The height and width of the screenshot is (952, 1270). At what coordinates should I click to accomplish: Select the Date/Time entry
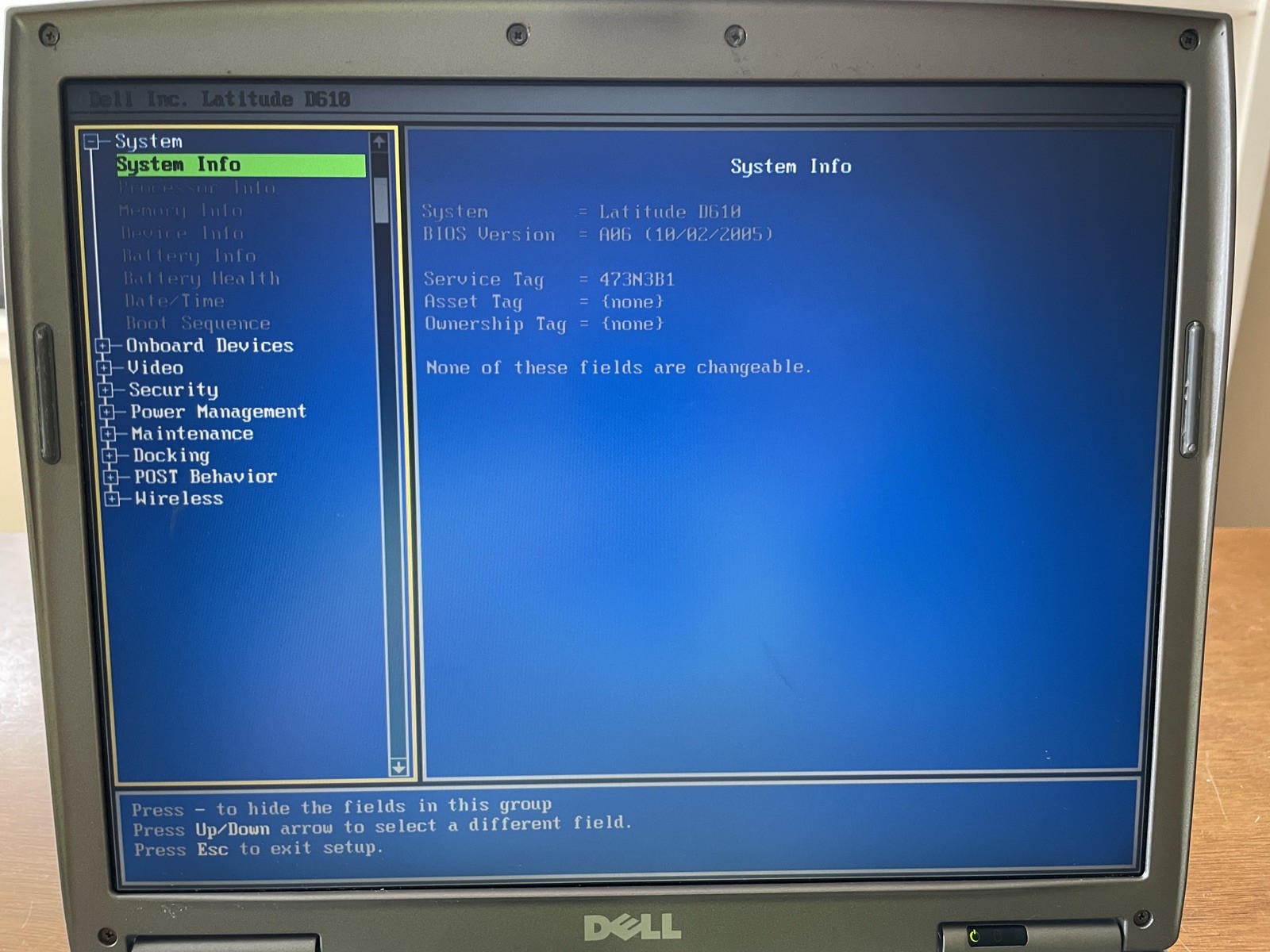[175, 301]
